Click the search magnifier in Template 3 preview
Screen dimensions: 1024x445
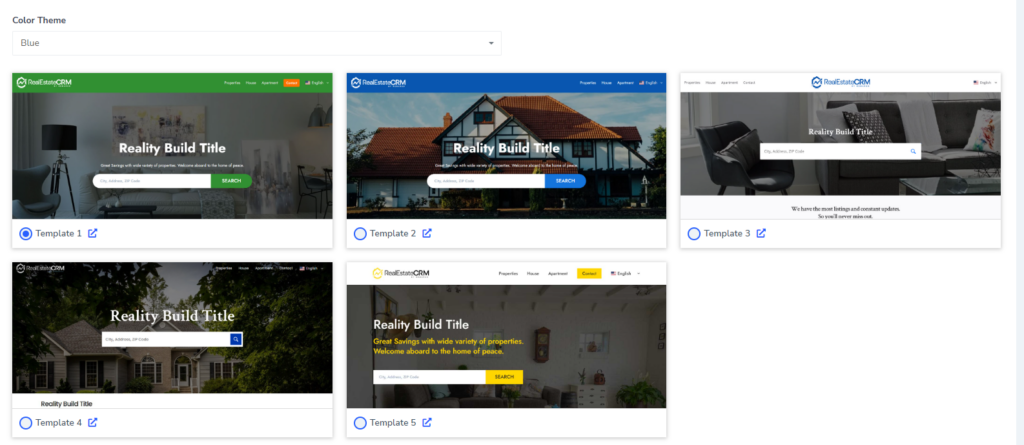pyautogui.click(x=913, y=152)
